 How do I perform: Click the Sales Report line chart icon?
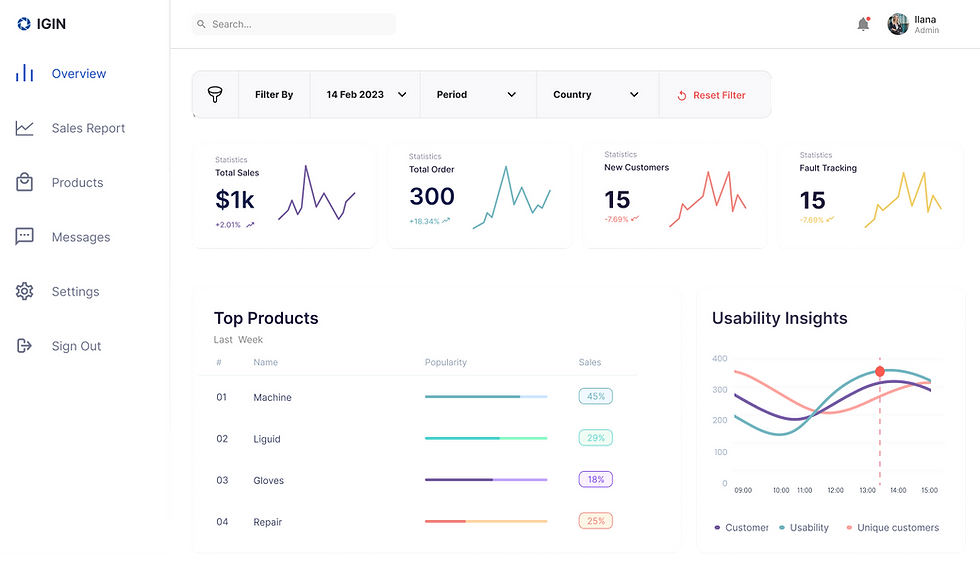click(x=24, y=128)
